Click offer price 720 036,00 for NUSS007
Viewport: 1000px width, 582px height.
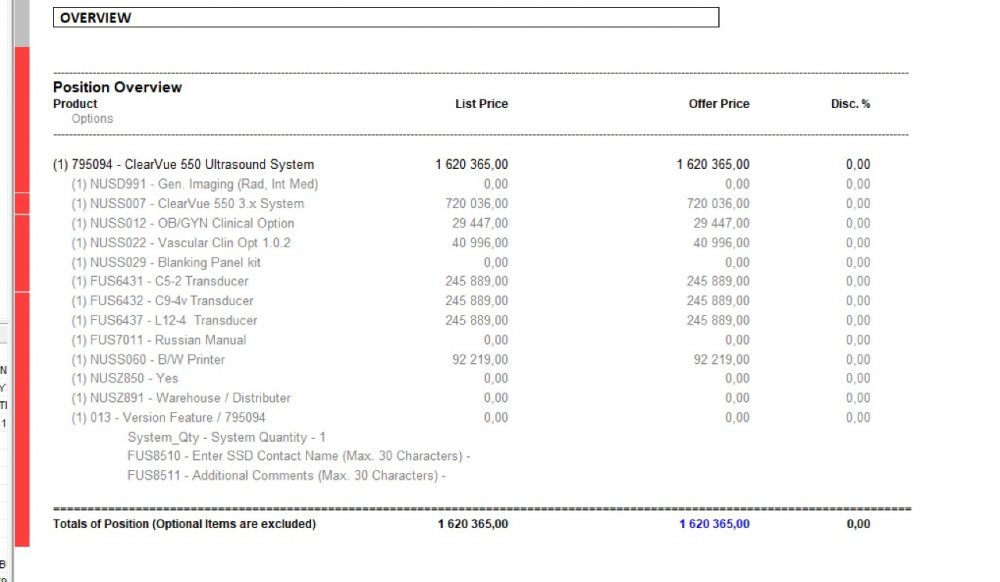(x=718, y=204)
